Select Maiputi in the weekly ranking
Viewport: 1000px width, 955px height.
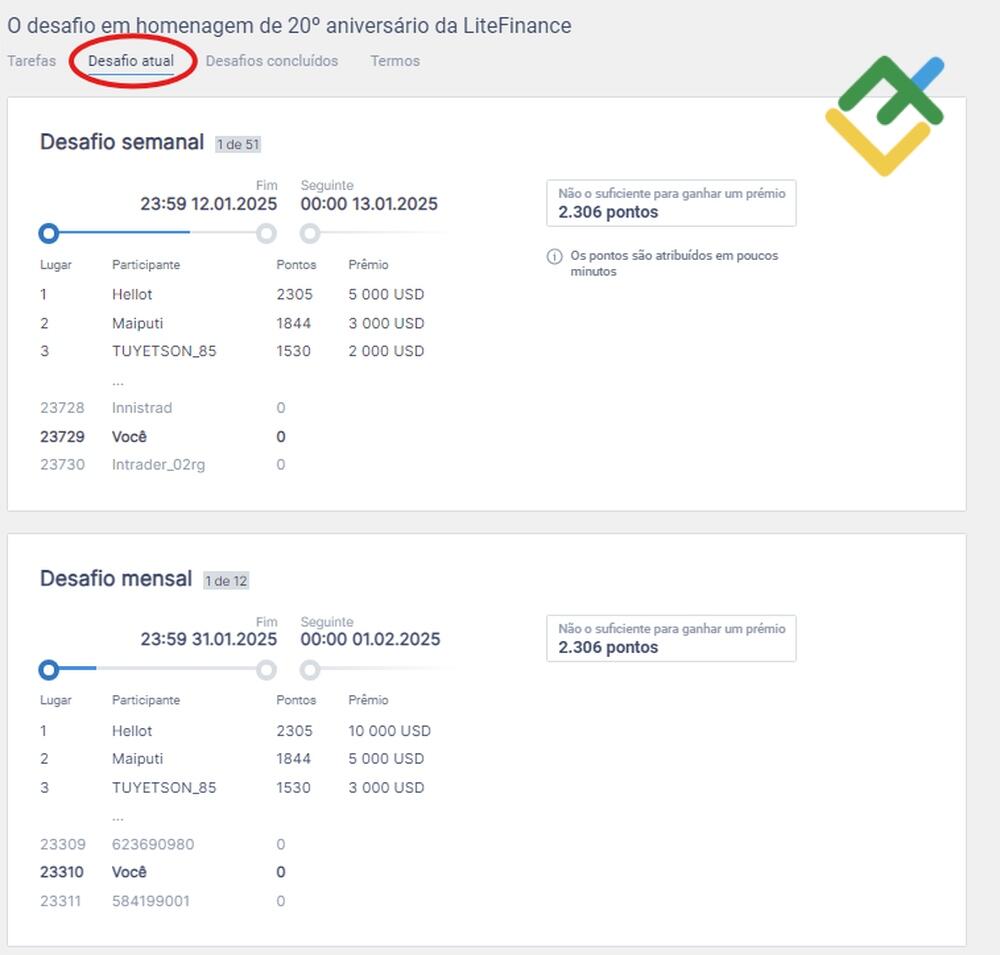pos(137,323)
